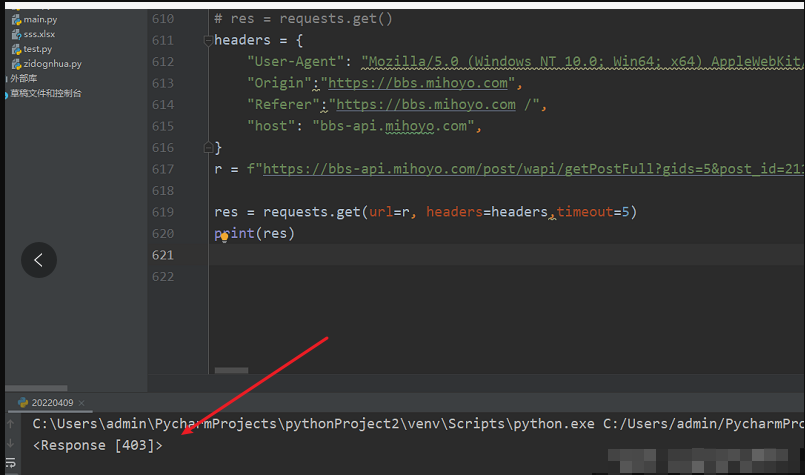Click the editor horizontal scrollbar thumb

coord(231,370)
